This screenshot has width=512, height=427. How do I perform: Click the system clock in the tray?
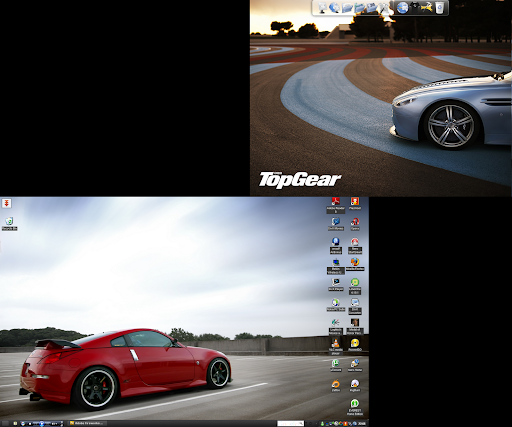362,423
